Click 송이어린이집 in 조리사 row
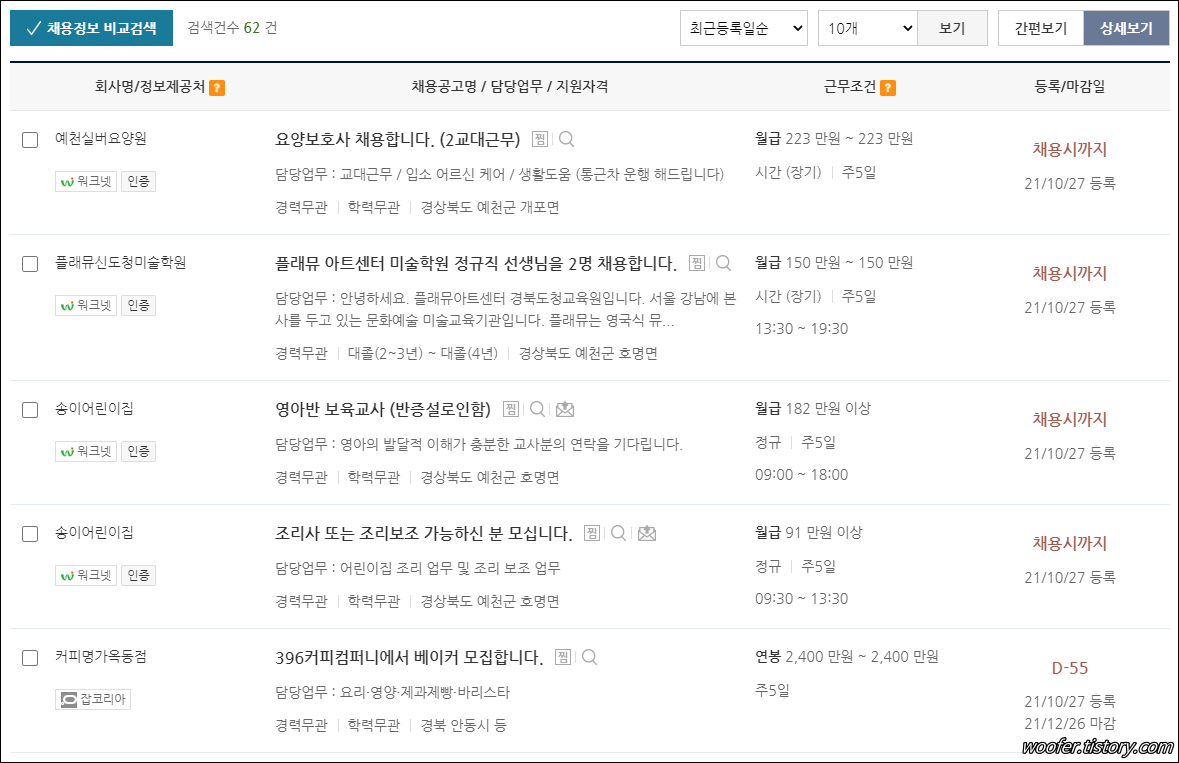 click(x=94, y=532)
